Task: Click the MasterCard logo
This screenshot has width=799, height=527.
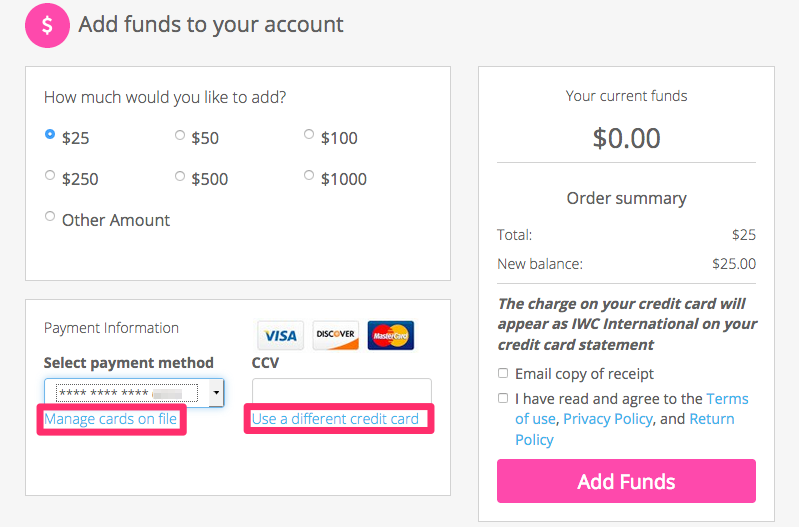Action: (391, 335)
